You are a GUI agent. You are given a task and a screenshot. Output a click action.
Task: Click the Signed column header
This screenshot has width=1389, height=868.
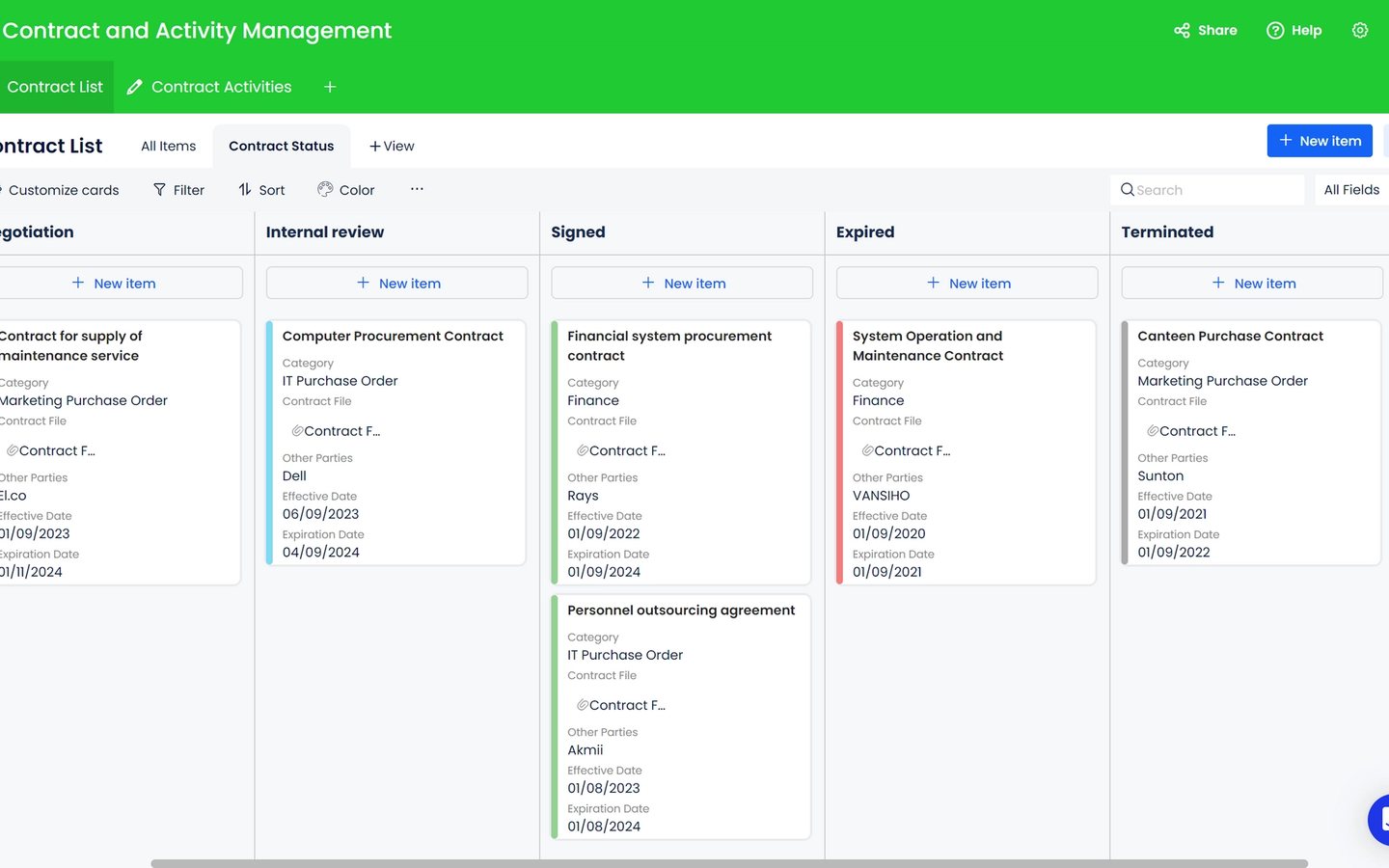click(578, 231)
